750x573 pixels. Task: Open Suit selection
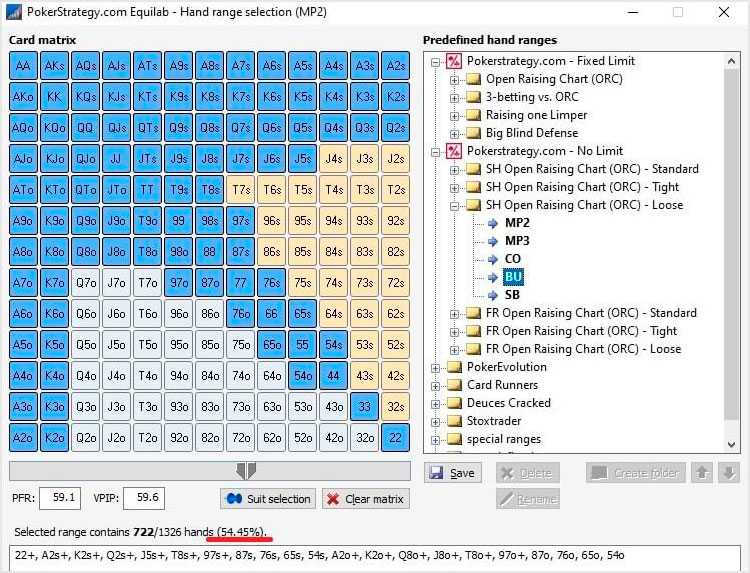point(268,499)
